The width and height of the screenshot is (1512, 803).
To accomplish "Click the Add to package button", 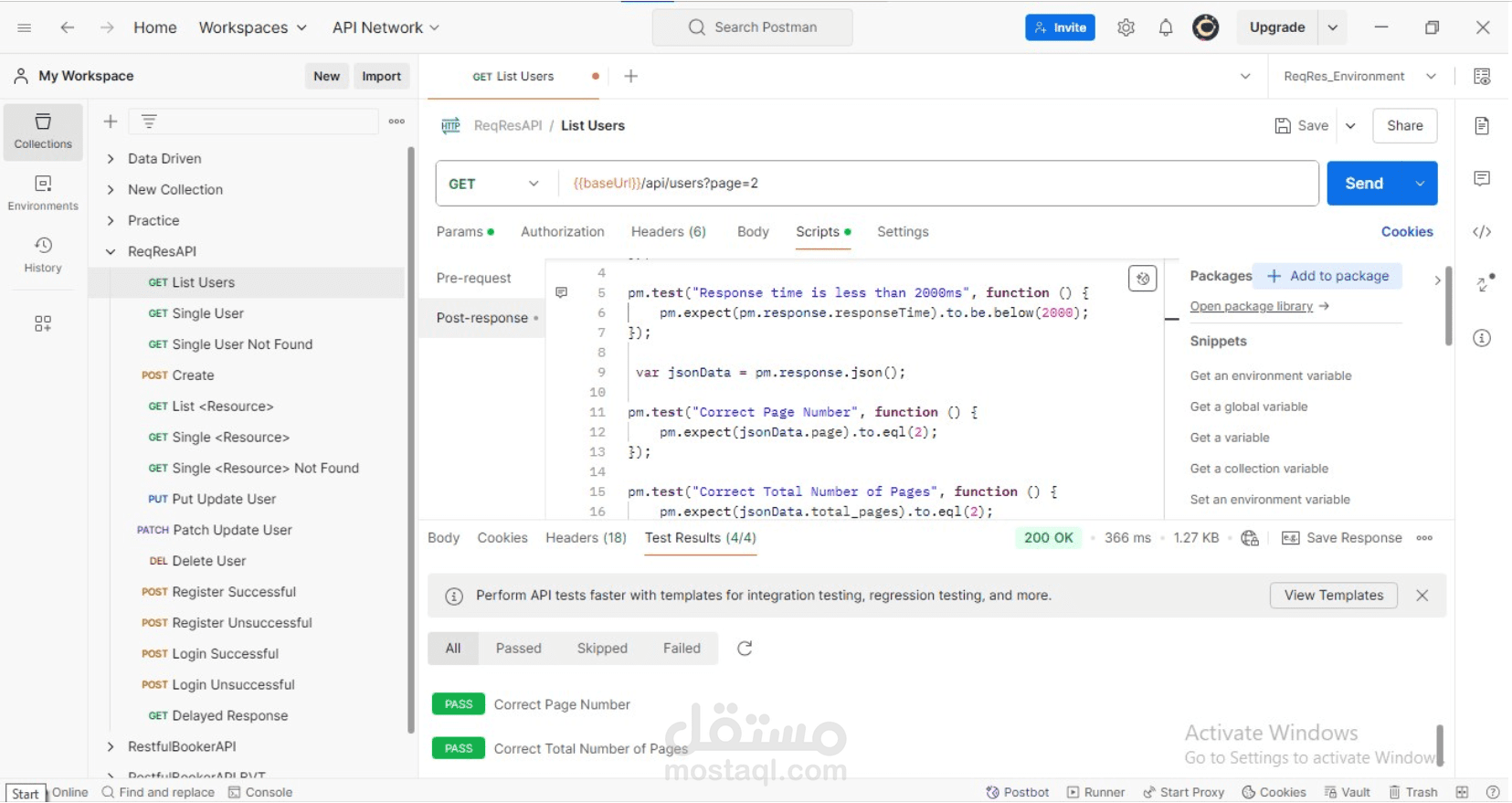I will (1328, 276).
